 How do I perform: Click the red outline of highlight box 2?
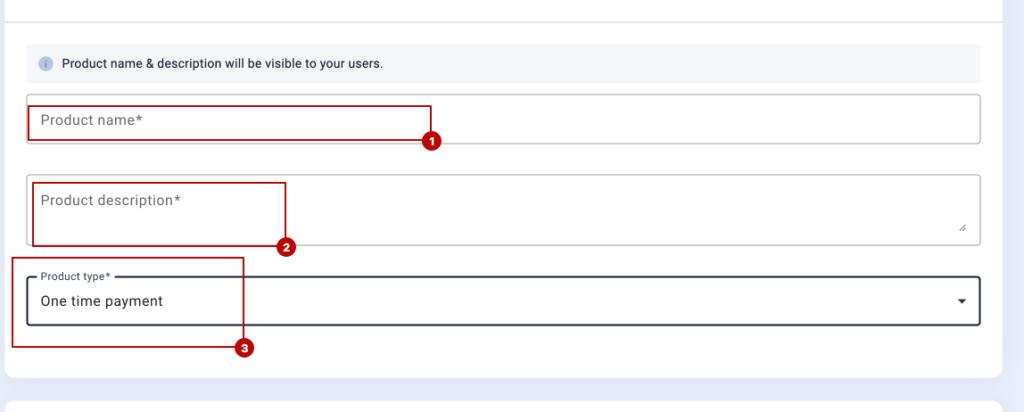pos(159,183)
